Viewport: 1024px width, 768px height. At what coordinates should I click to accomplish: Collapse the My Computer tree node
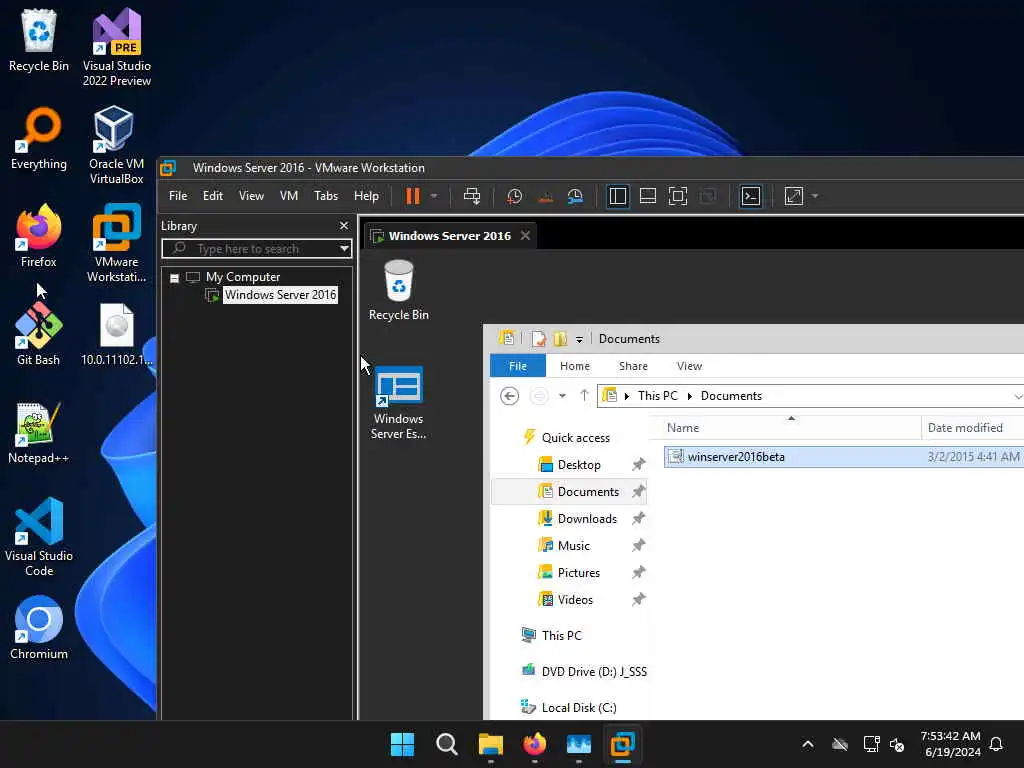174,278
